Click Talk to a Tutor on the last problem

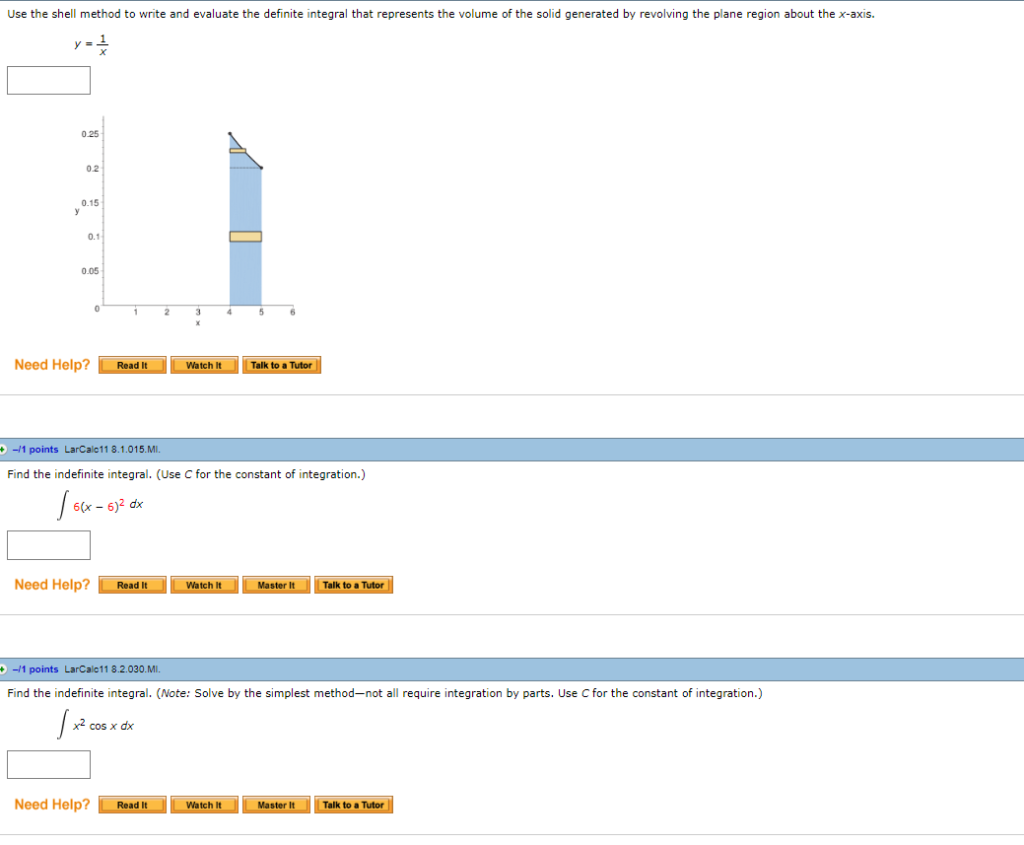point(353,804)
